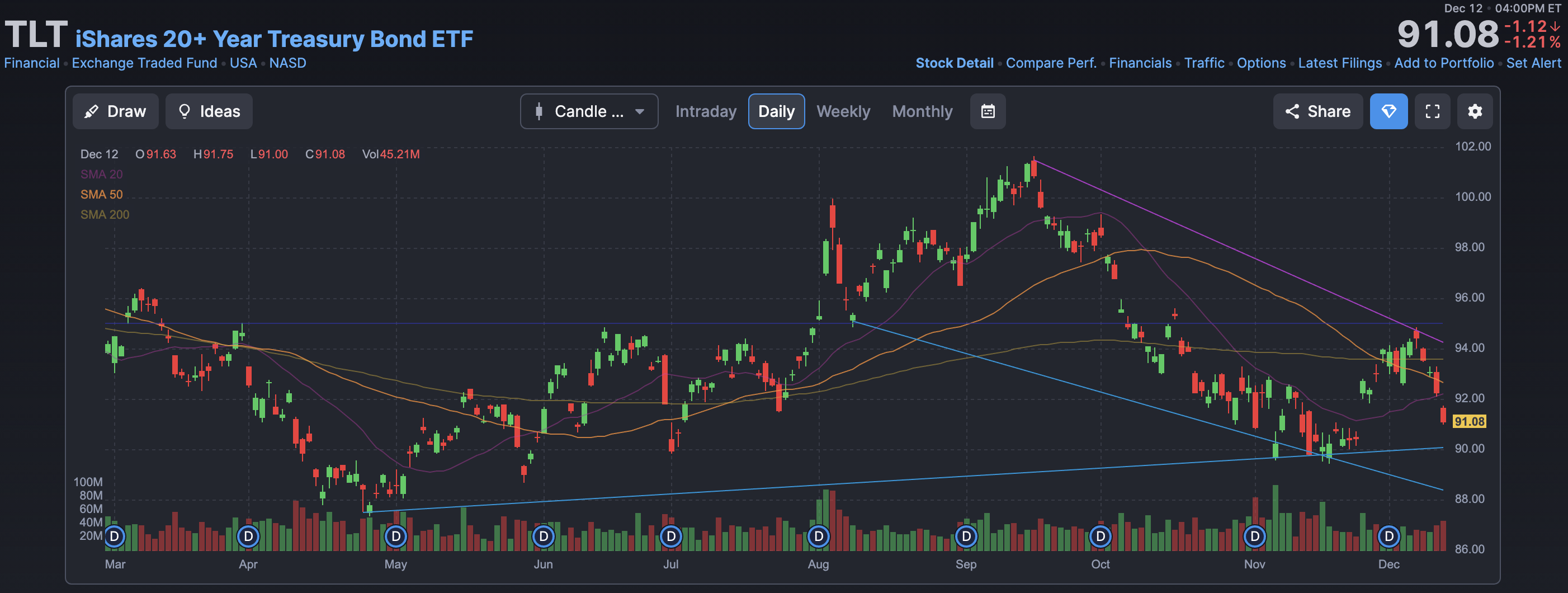Switch to Intraday timeframe
This screenshot has height=593, width=1568.
(706, 111)
